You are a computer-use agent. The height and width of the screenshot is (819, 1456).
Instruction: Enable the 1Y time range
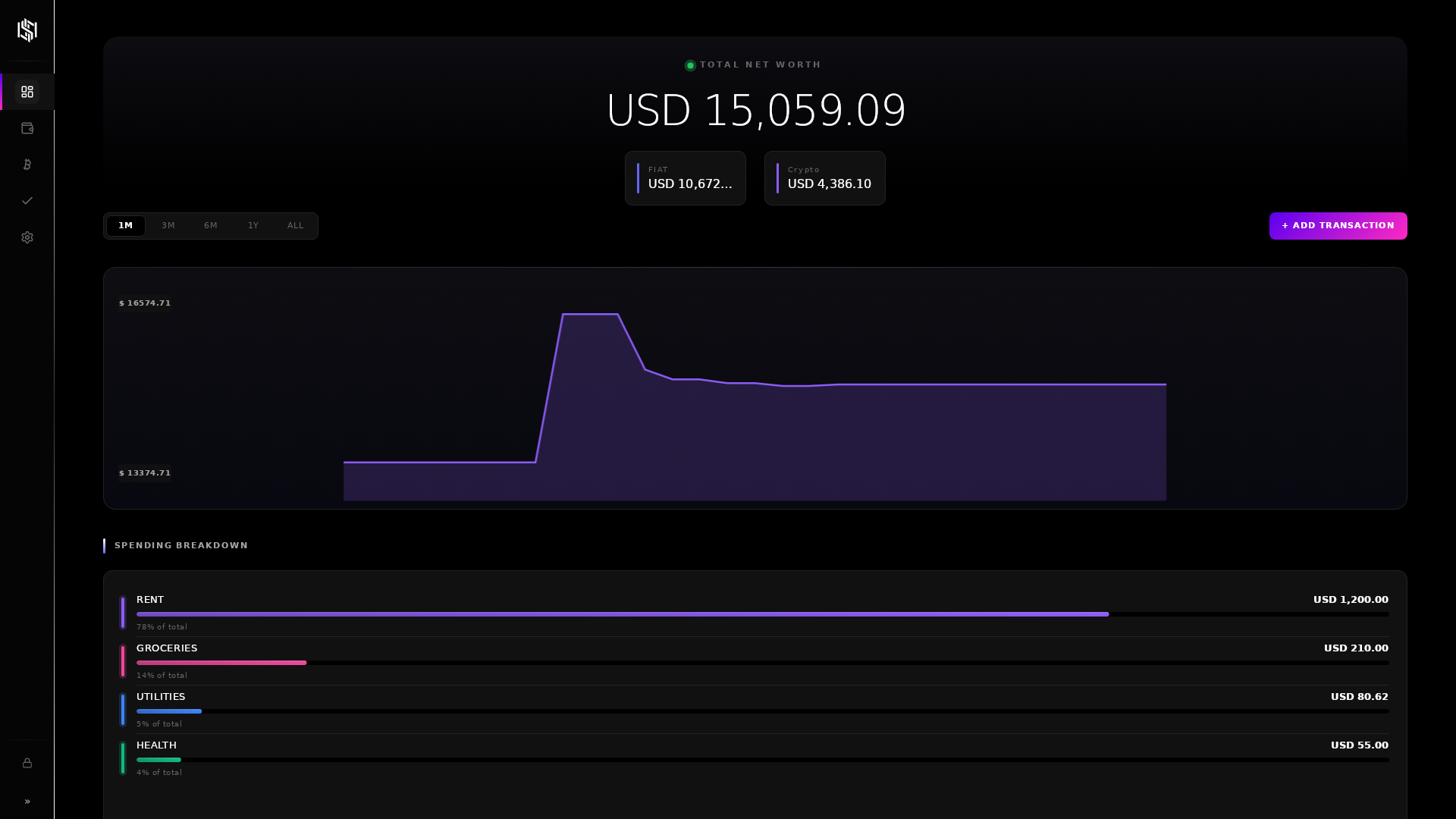pyautogui.click(x=253, y=225)
